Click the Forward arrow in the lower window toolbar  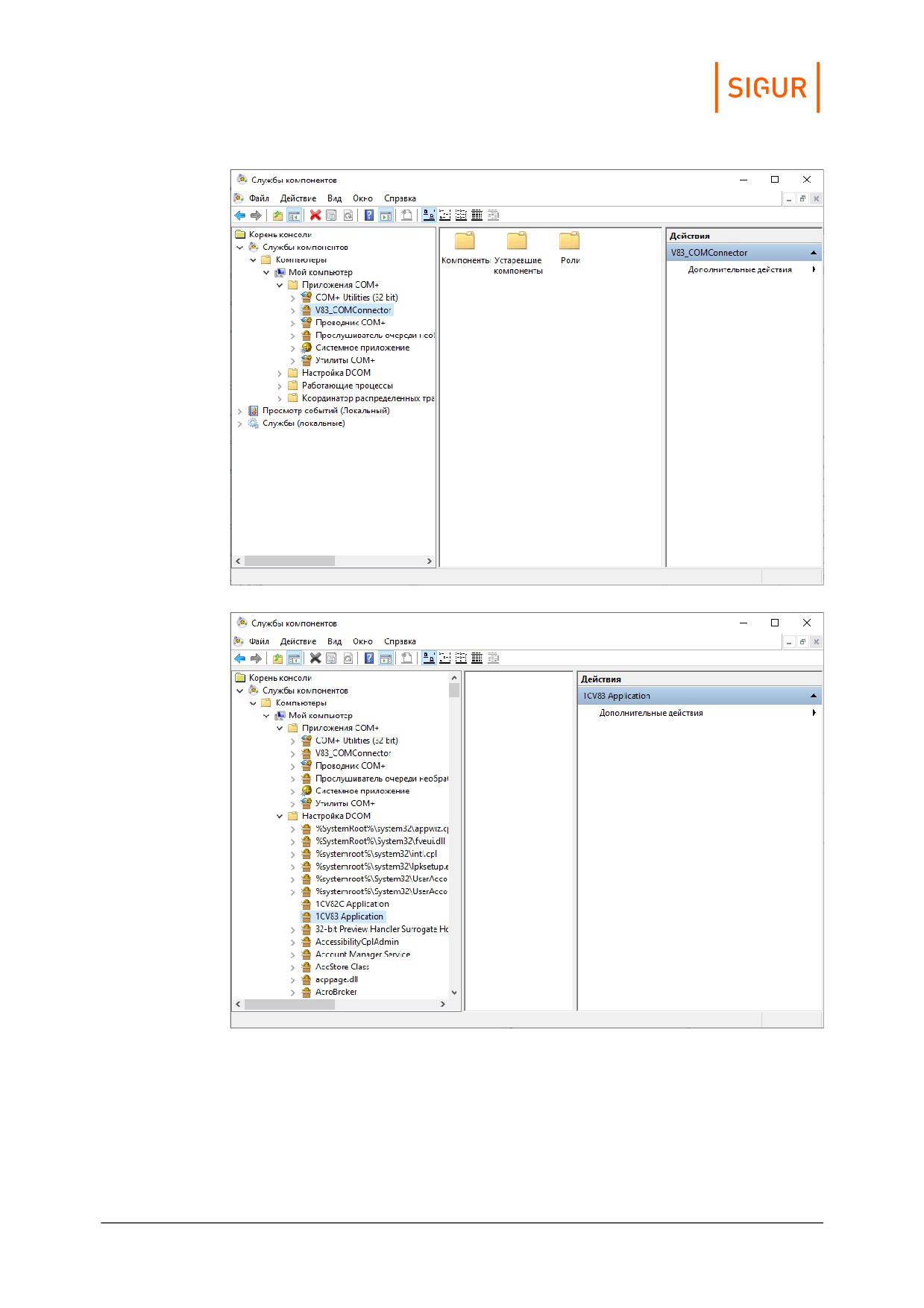coord(256,658)
